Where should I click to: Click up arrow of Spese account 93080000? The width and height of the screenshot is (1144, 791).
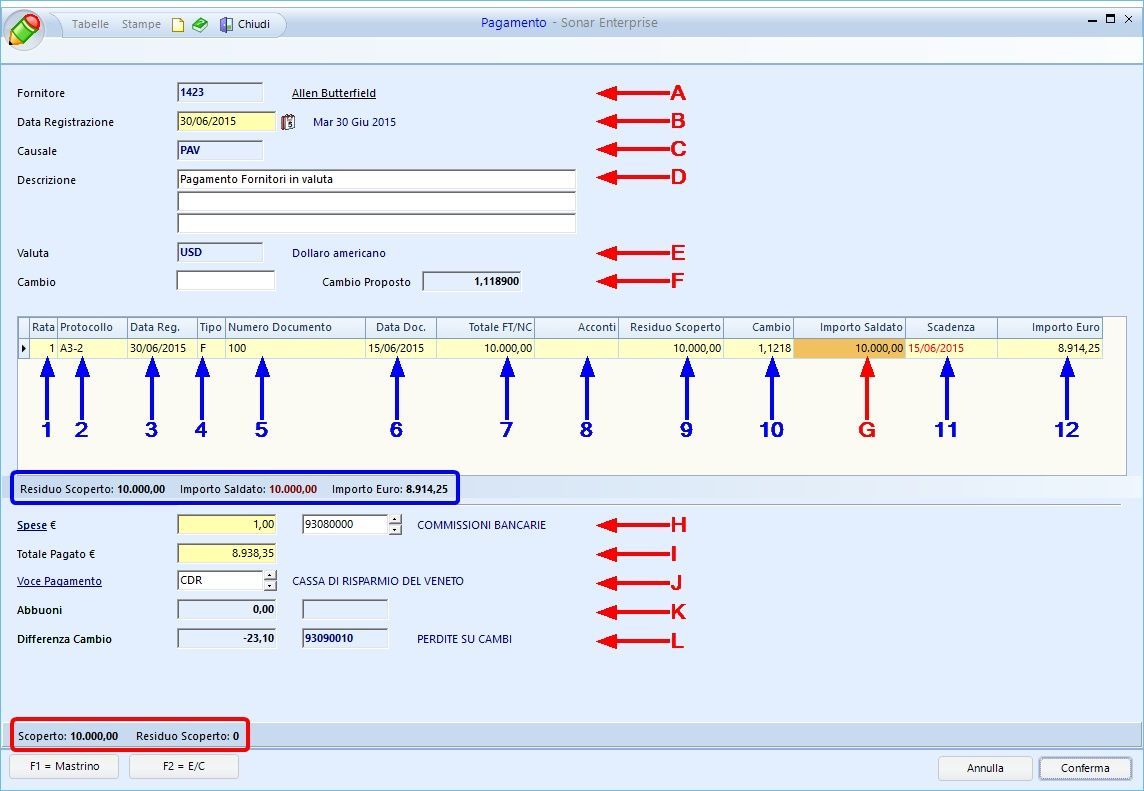point(395,519)
